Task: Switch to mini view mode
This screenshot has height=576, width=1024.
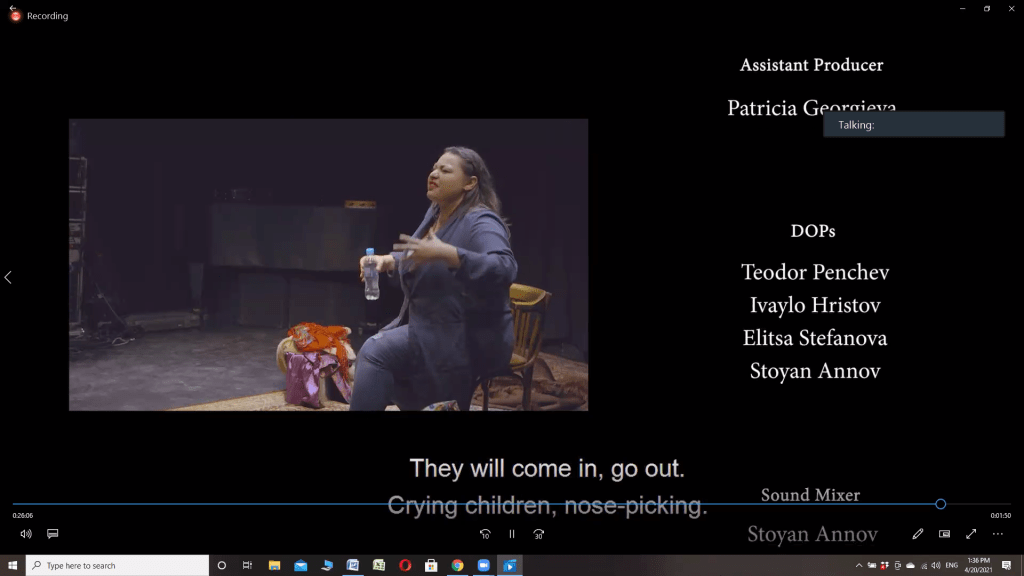Action: [944, 534]
